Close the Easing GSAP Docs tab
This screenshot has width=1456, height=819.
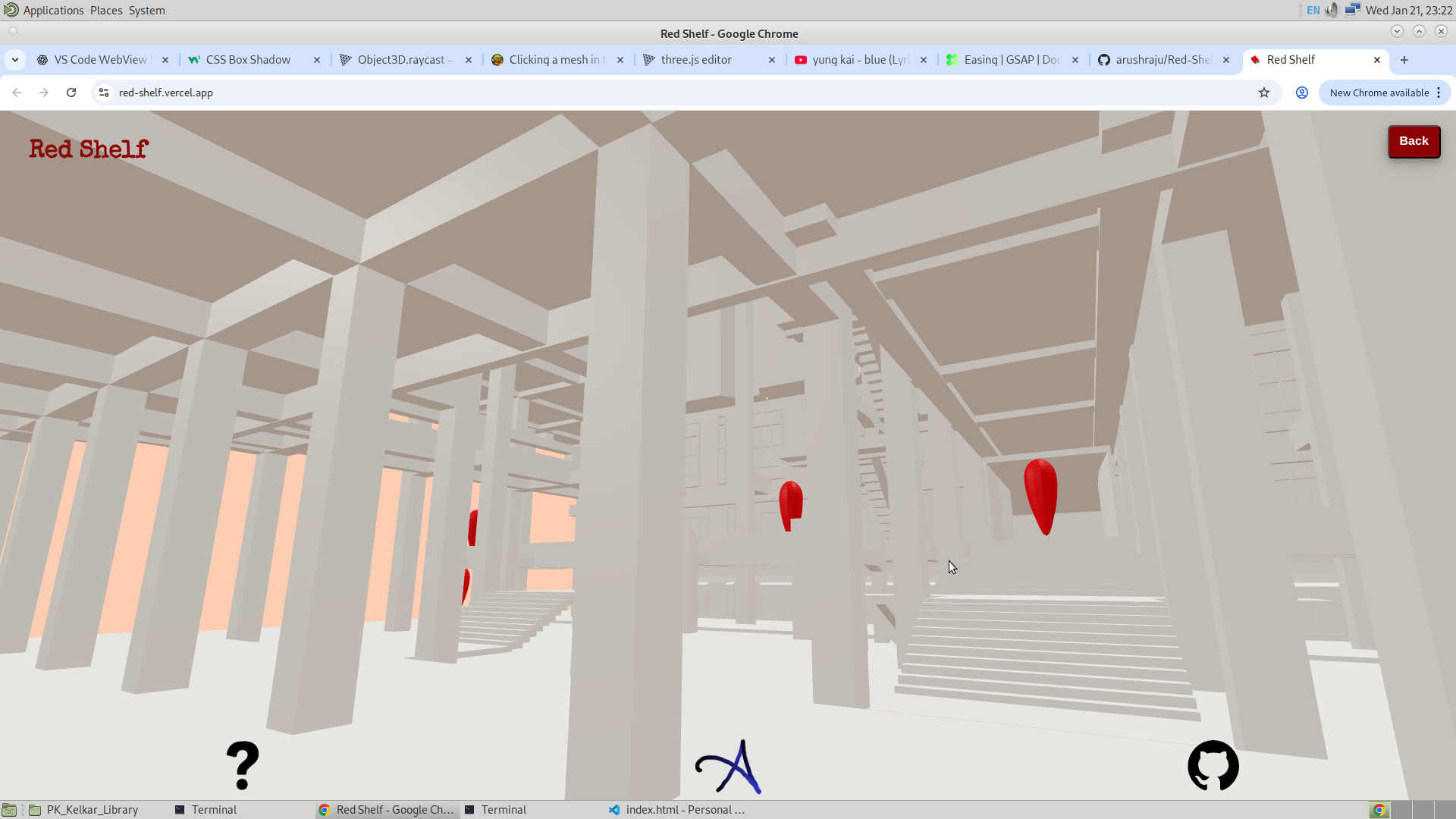[1075, 60]
